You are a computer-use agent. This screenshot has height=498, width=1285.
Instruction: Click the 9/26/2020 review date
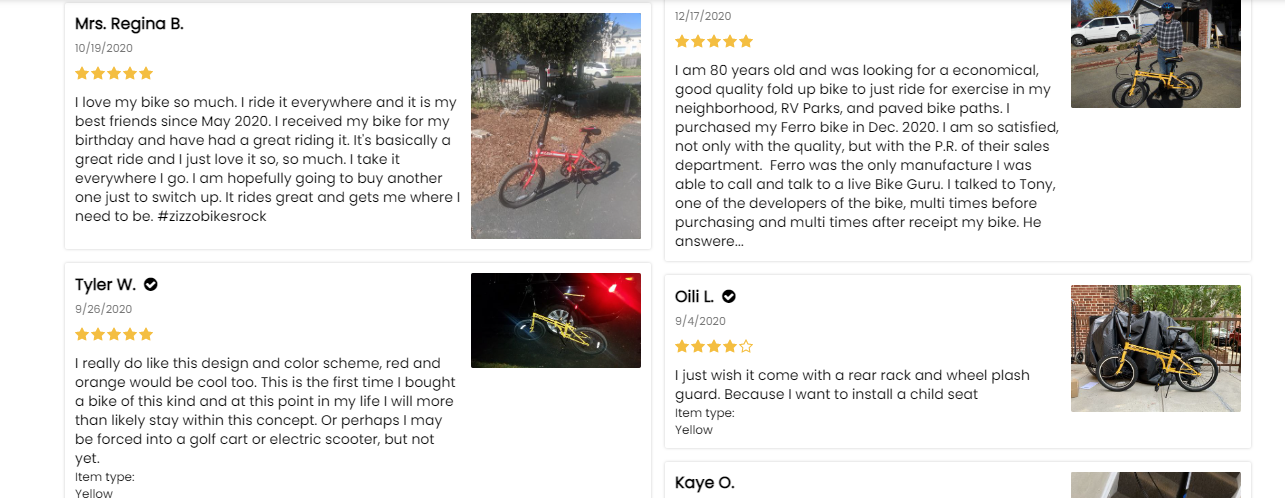click(104, 309)
